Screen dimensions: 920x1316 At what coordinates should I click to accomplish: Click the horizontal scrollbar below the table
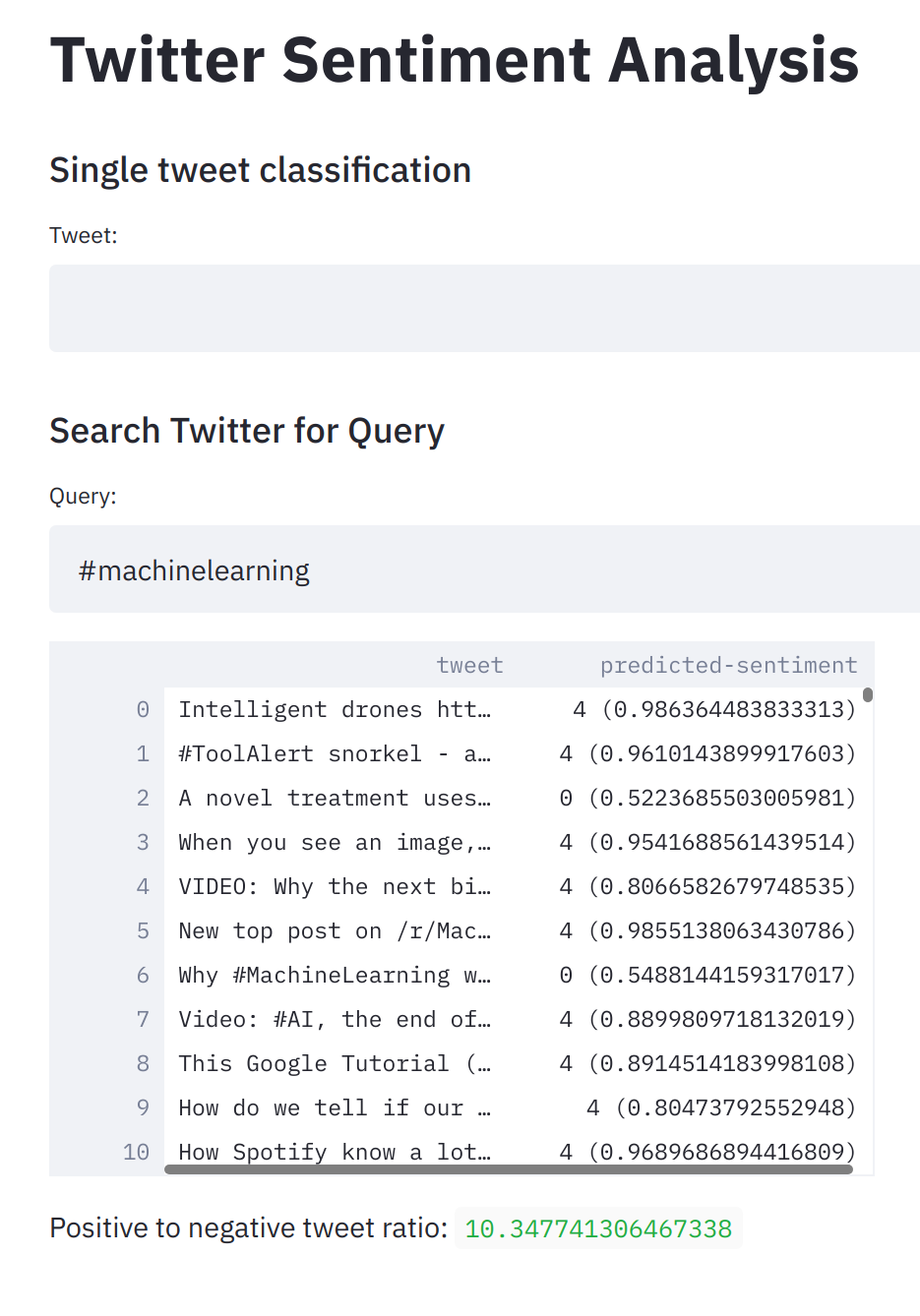509,1170
